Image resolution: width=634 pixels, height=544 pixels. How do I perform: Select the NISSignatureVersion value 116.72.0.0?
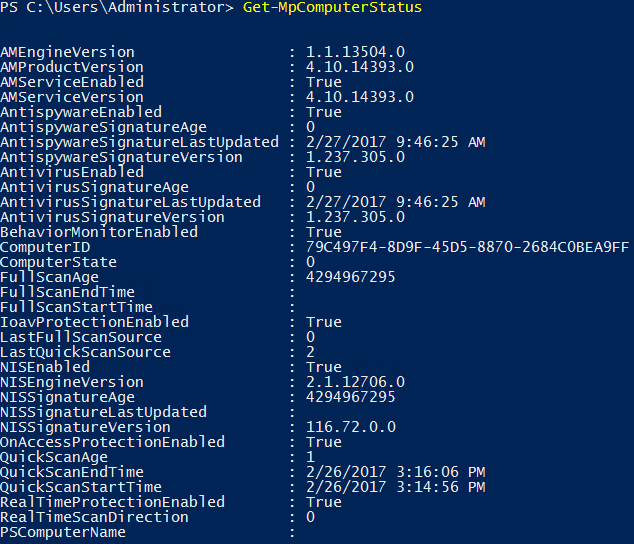(351, 427)
